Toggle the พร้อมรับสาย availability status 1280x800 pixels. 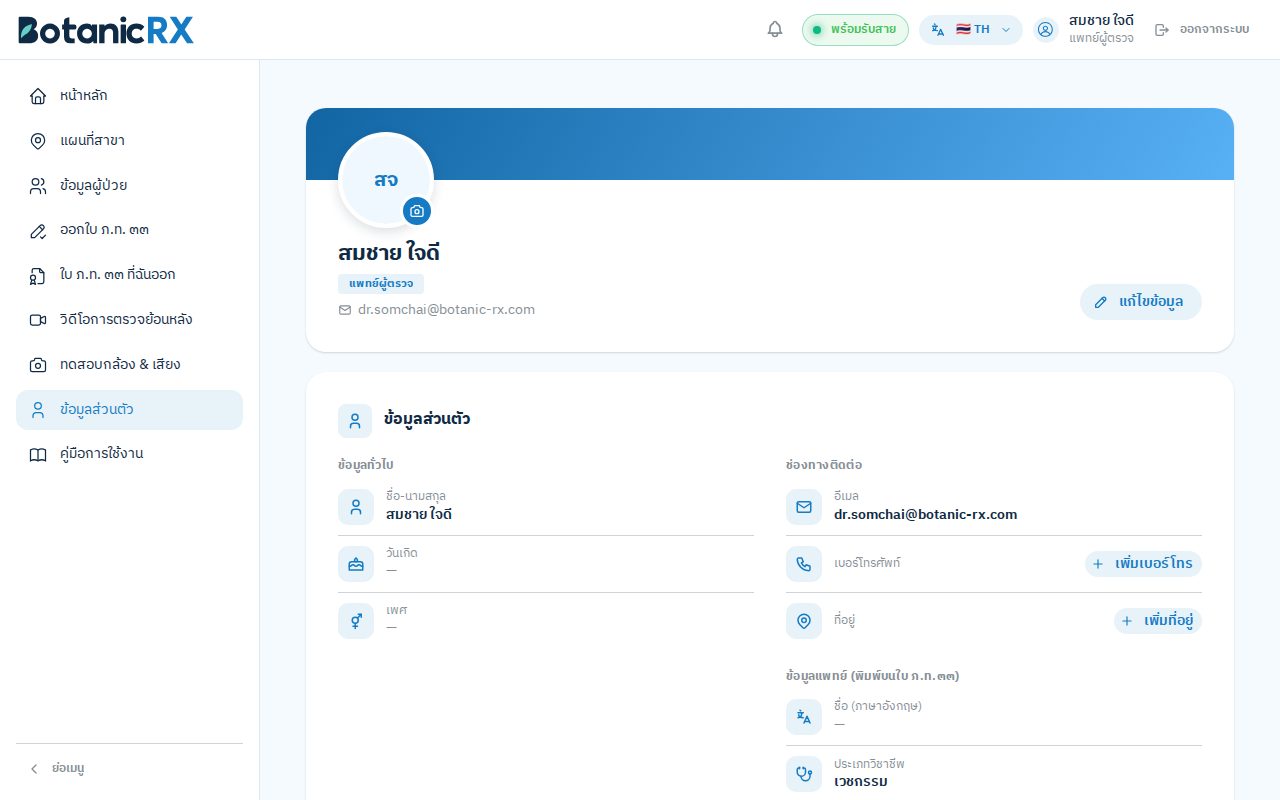[x=855, y=29]
